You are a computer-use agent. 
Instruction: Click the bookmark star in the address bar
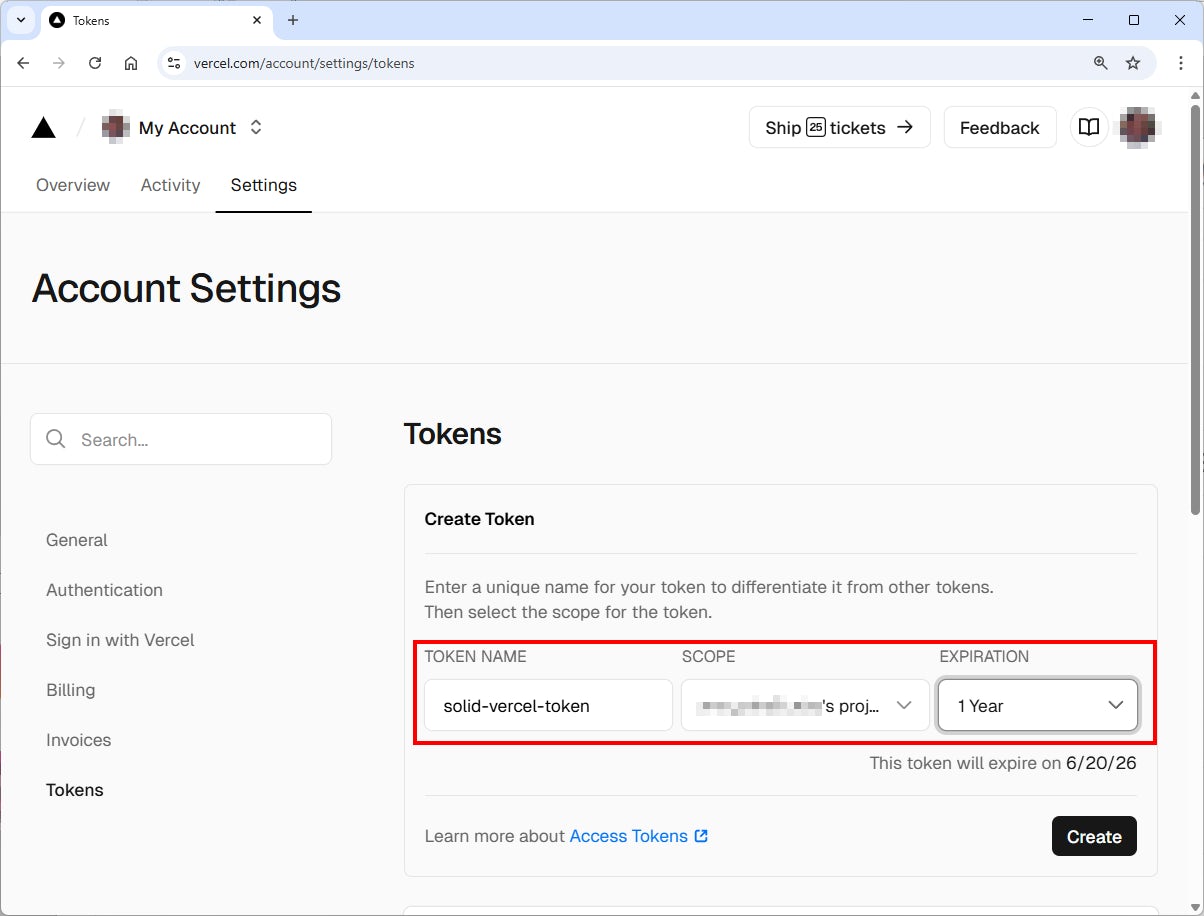[x=1134, y=63]
